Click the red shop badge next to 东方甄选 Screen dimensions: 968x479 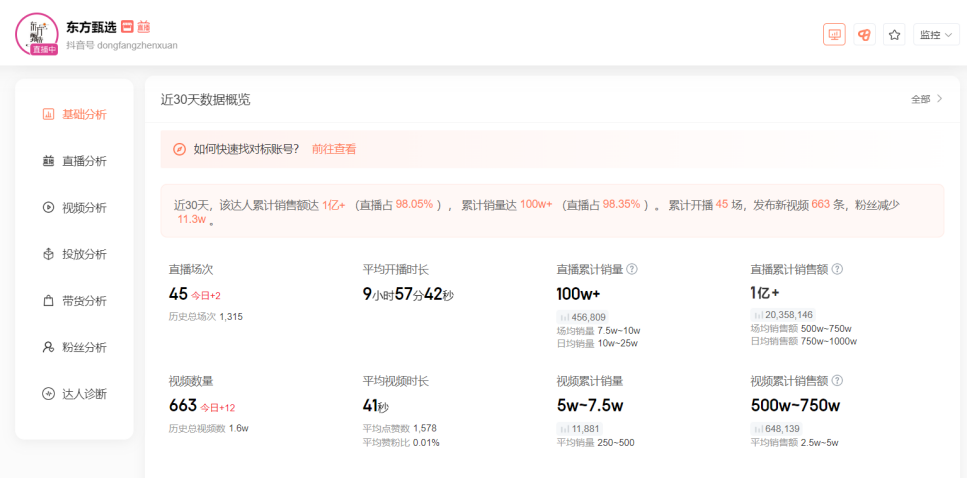pos(127,27)
